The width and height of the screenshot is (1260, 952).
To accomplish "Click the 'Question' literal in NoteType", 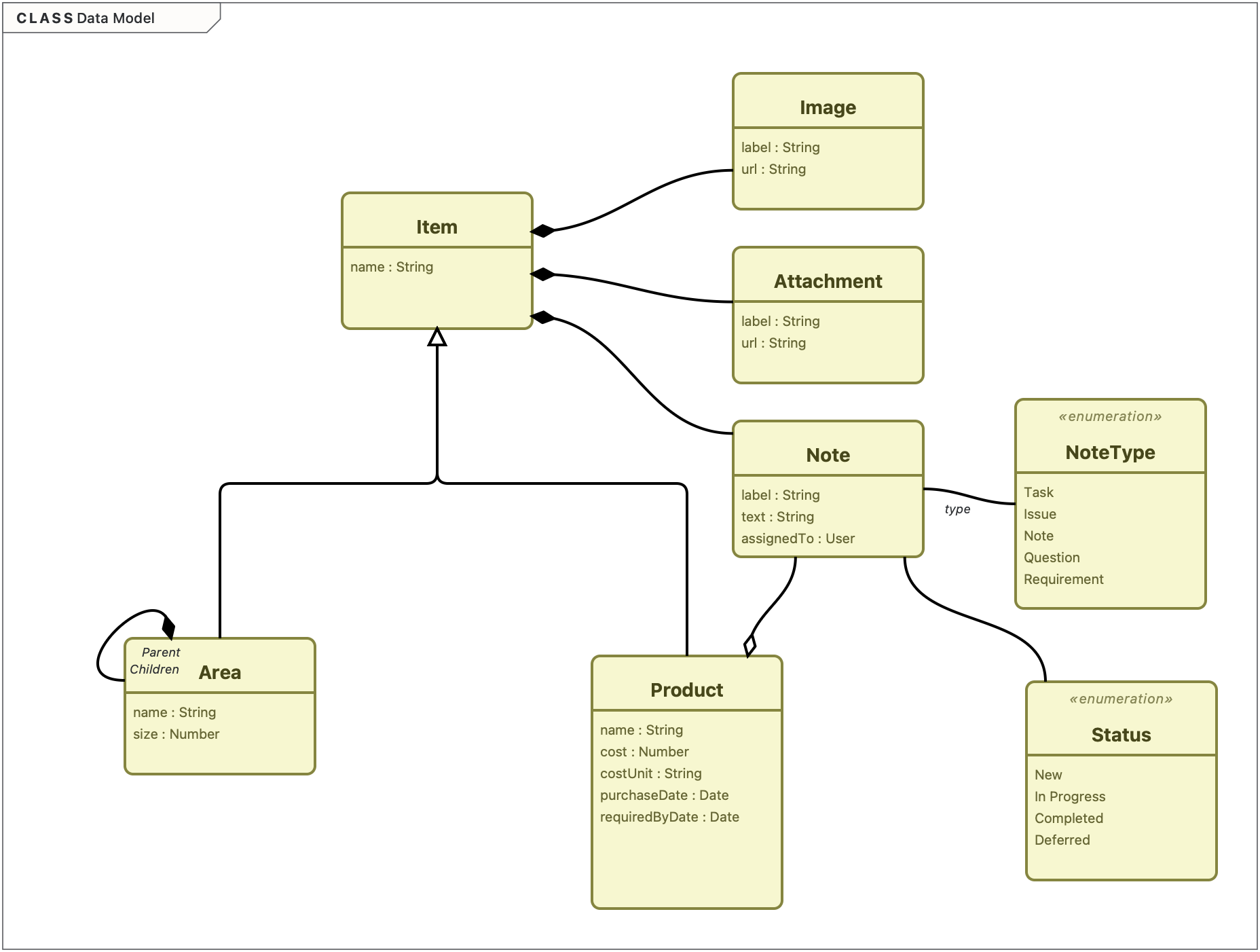I will click(1052, 557).
